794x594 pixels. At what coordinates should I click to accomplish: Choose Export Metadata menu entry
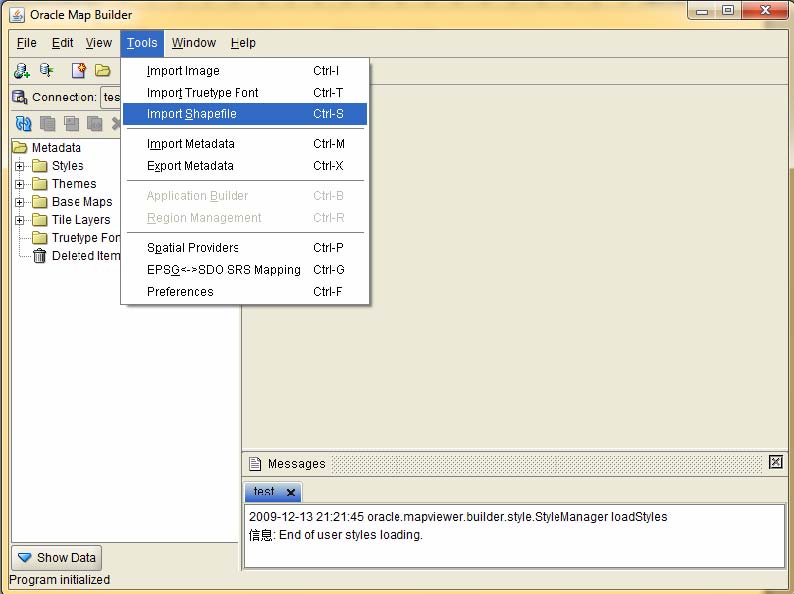point(245,166)
